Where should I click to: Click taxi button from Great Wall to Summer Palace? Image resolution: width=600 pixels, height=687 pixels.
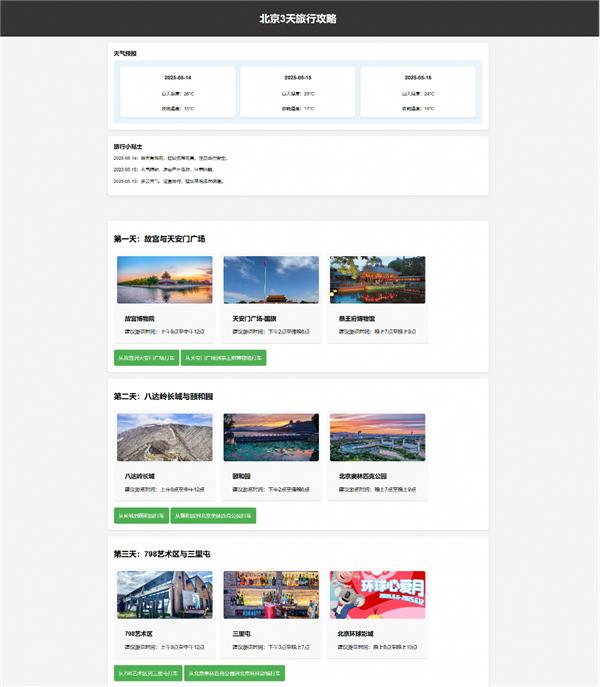(x=141, y=516)
